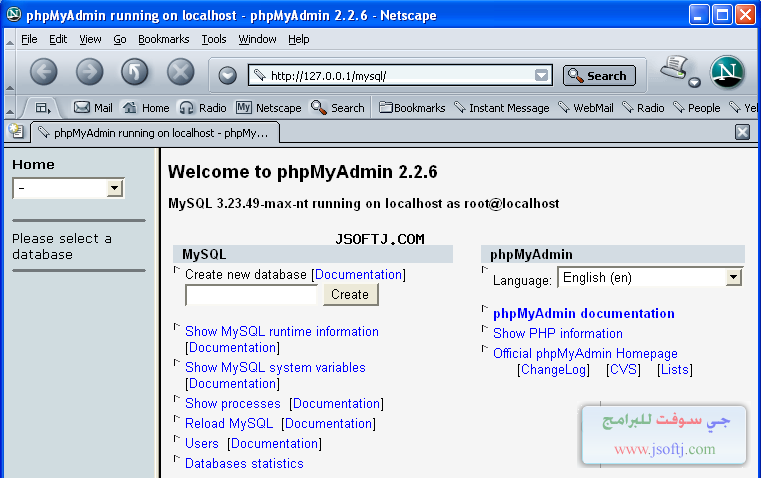Open Documentation next to Users
Image resolution: width=761 pixels, height=478 pixels.
pos(274,443)
